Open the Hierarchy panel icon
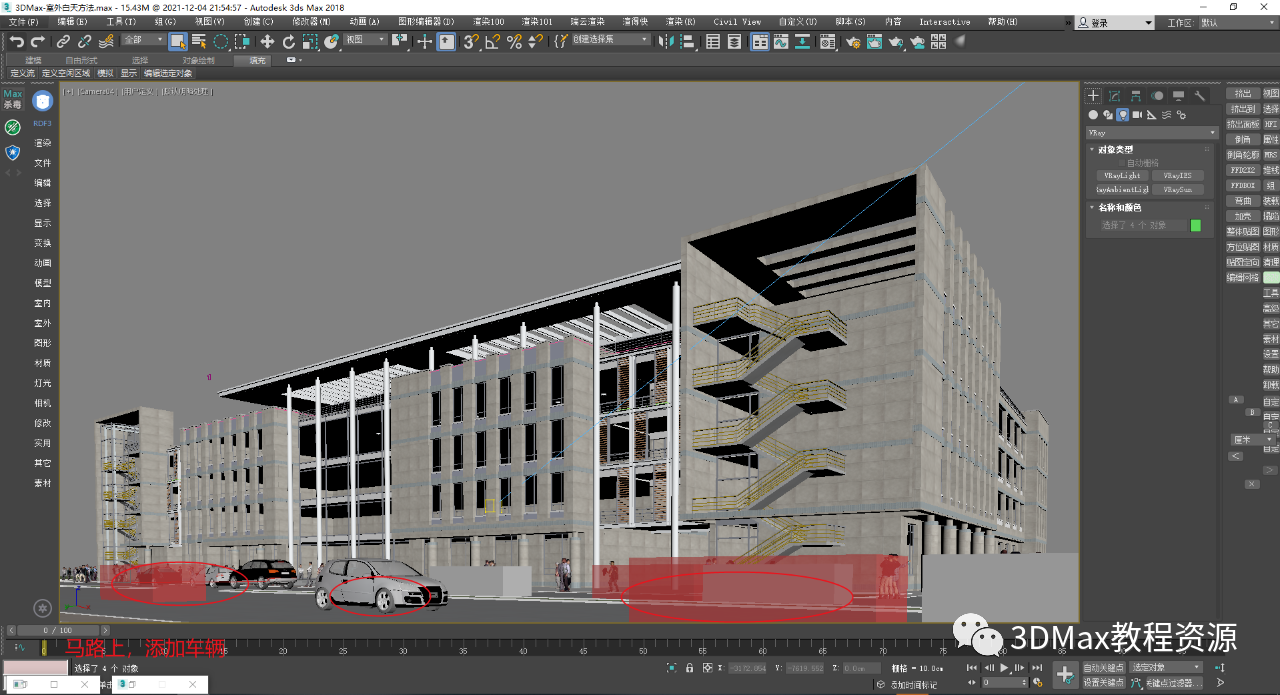 pyautogui.click(x=1136, y=96)
